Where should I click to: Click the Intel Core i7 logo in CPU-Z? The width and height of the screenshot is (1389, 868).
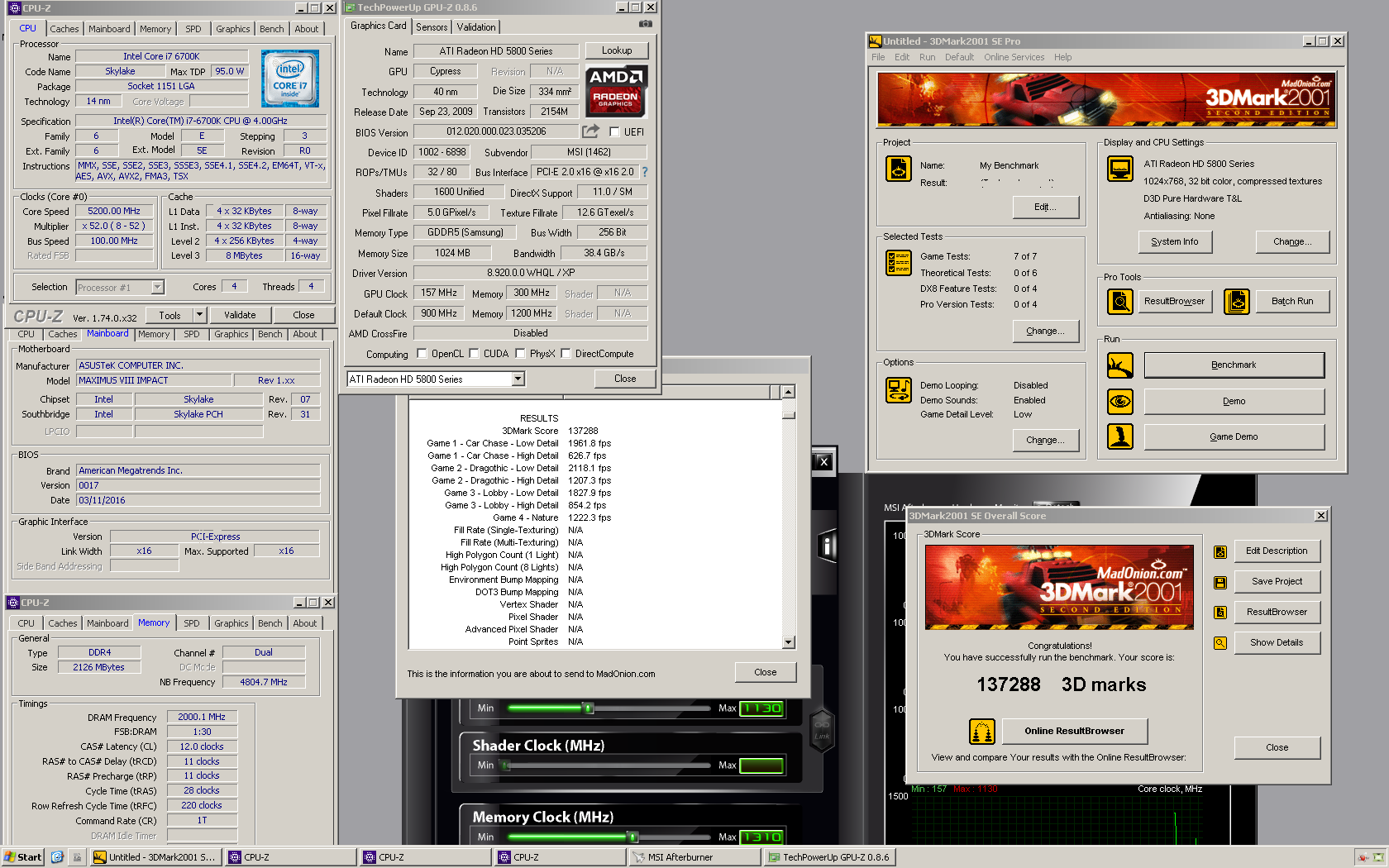coord(290,79)
